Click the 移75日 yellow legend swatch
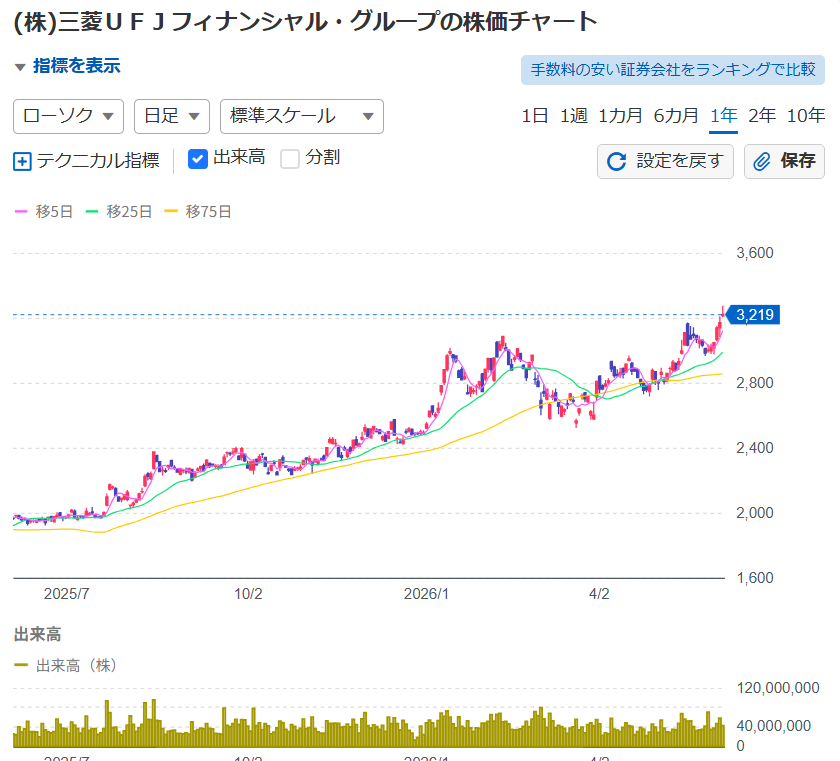 pyautogui.click(x=171, y=212)
